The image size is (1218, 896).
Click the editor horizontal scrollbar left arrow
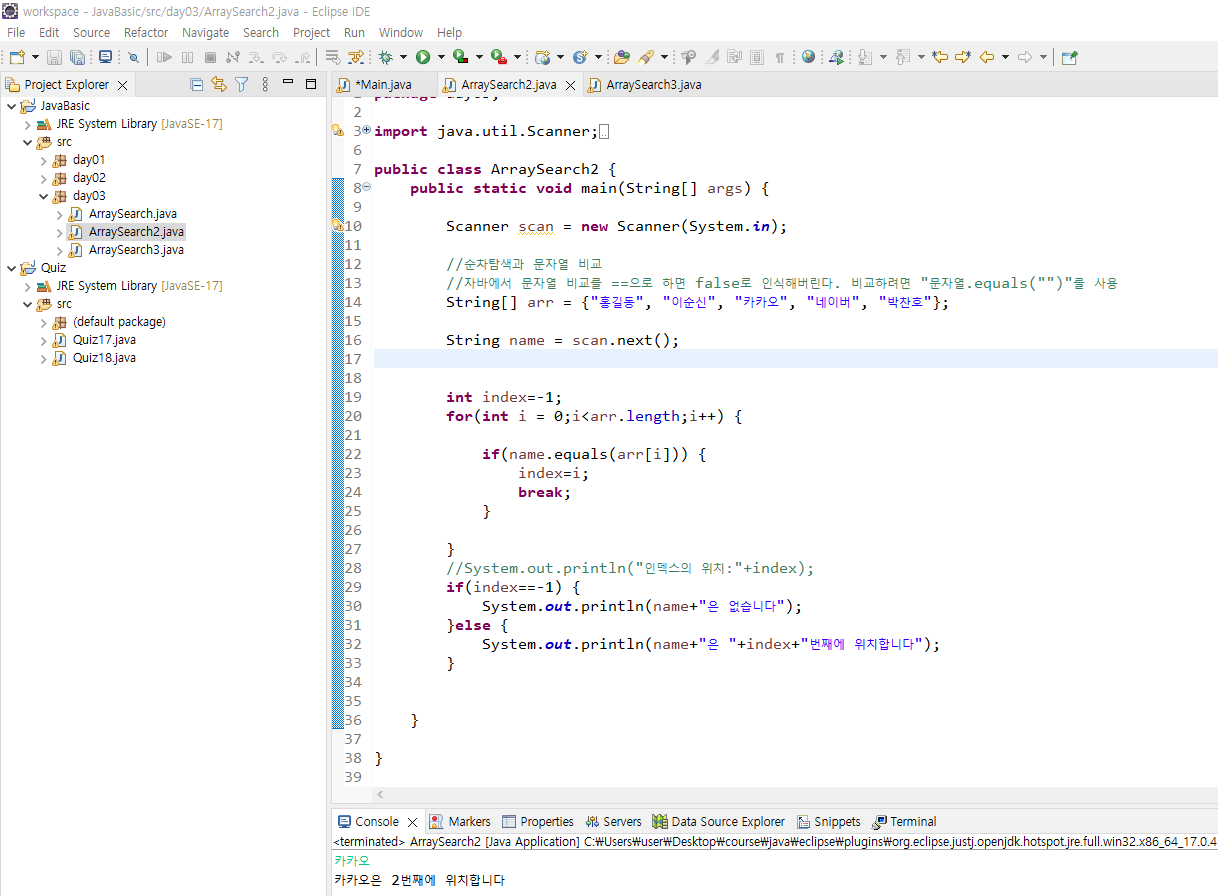[x=380, y=795]
